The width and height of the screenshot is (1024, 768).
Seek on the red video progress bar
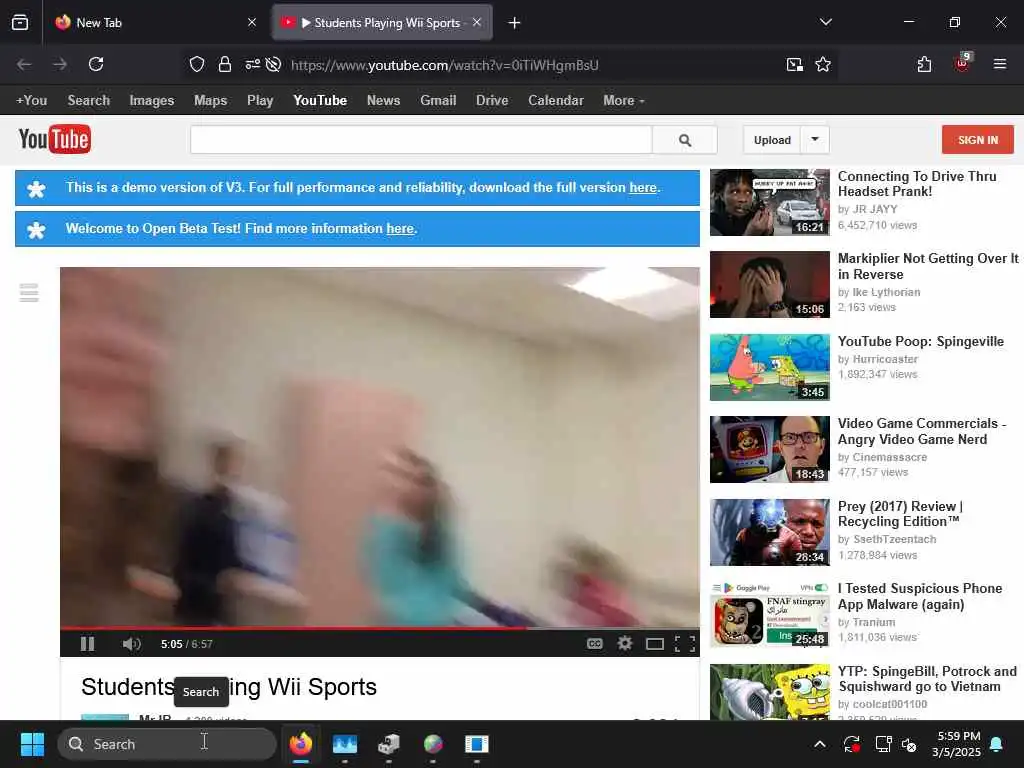tap(379, 628)
